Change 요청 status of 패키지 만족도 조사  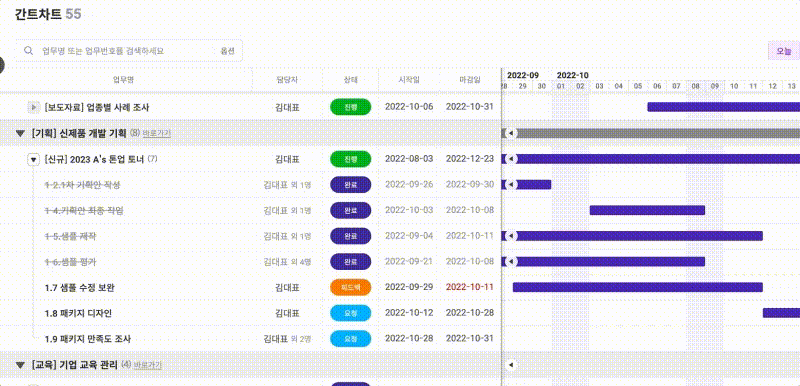351,339
